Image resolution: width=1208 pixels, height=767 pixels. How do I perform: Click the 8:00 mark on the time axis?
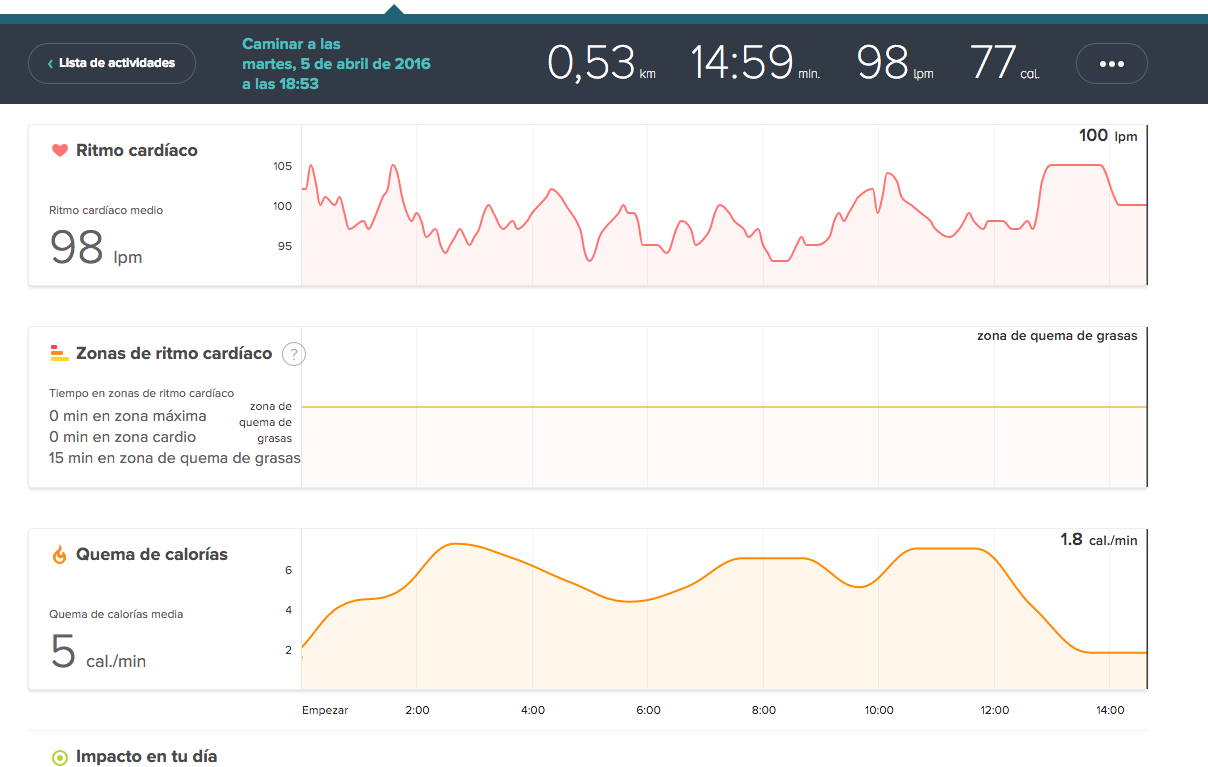click(x=763, y=710)
